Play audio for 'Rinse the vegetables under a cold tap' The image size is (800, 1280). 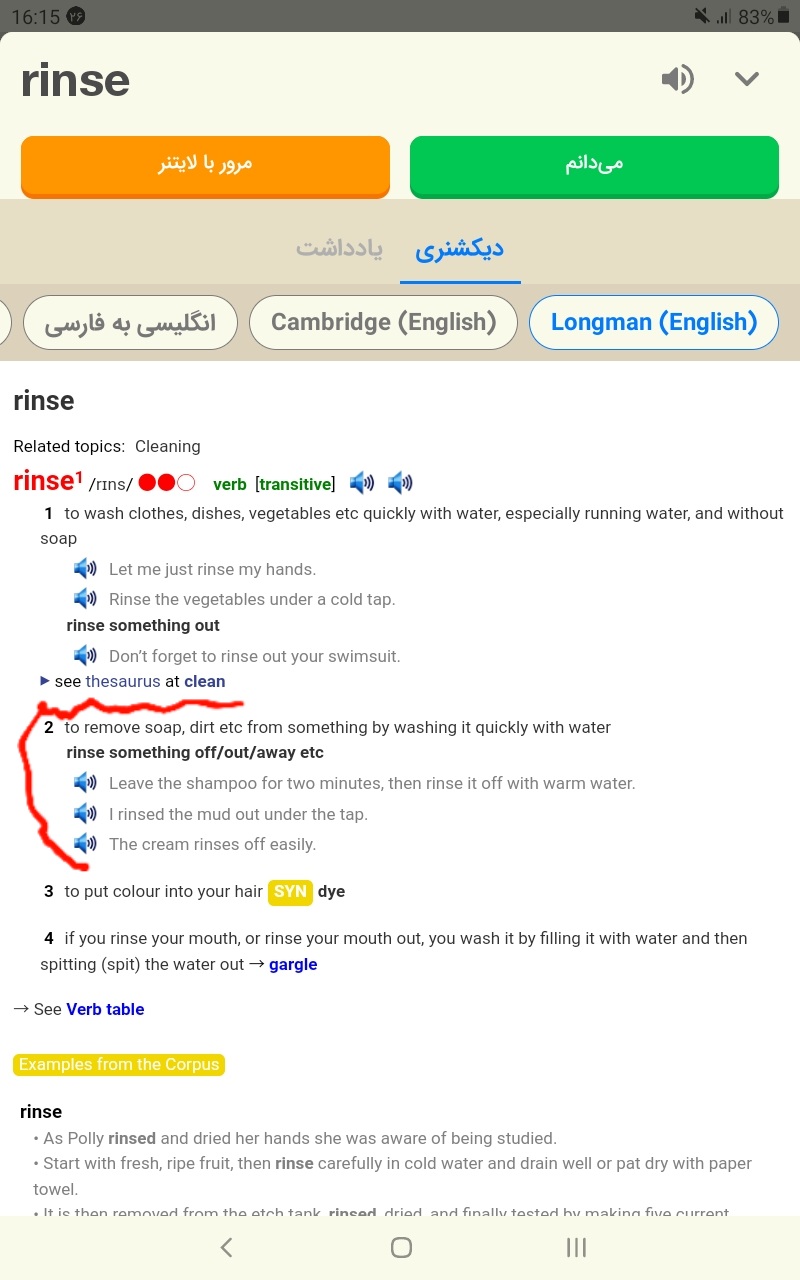tap(85, 599)
